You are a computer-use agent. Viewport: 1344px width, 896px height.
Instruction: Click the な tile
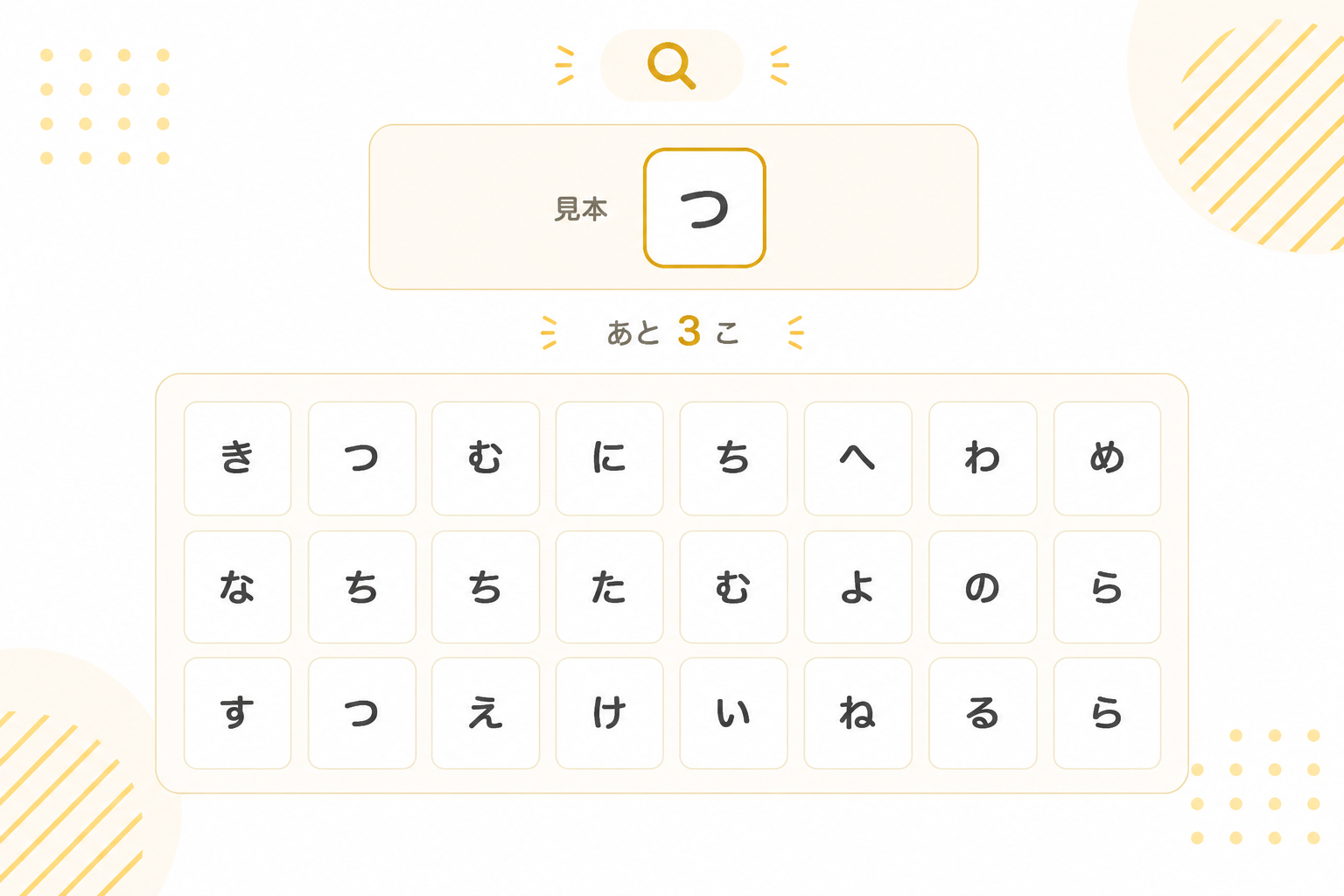click(x=237, y=586)
